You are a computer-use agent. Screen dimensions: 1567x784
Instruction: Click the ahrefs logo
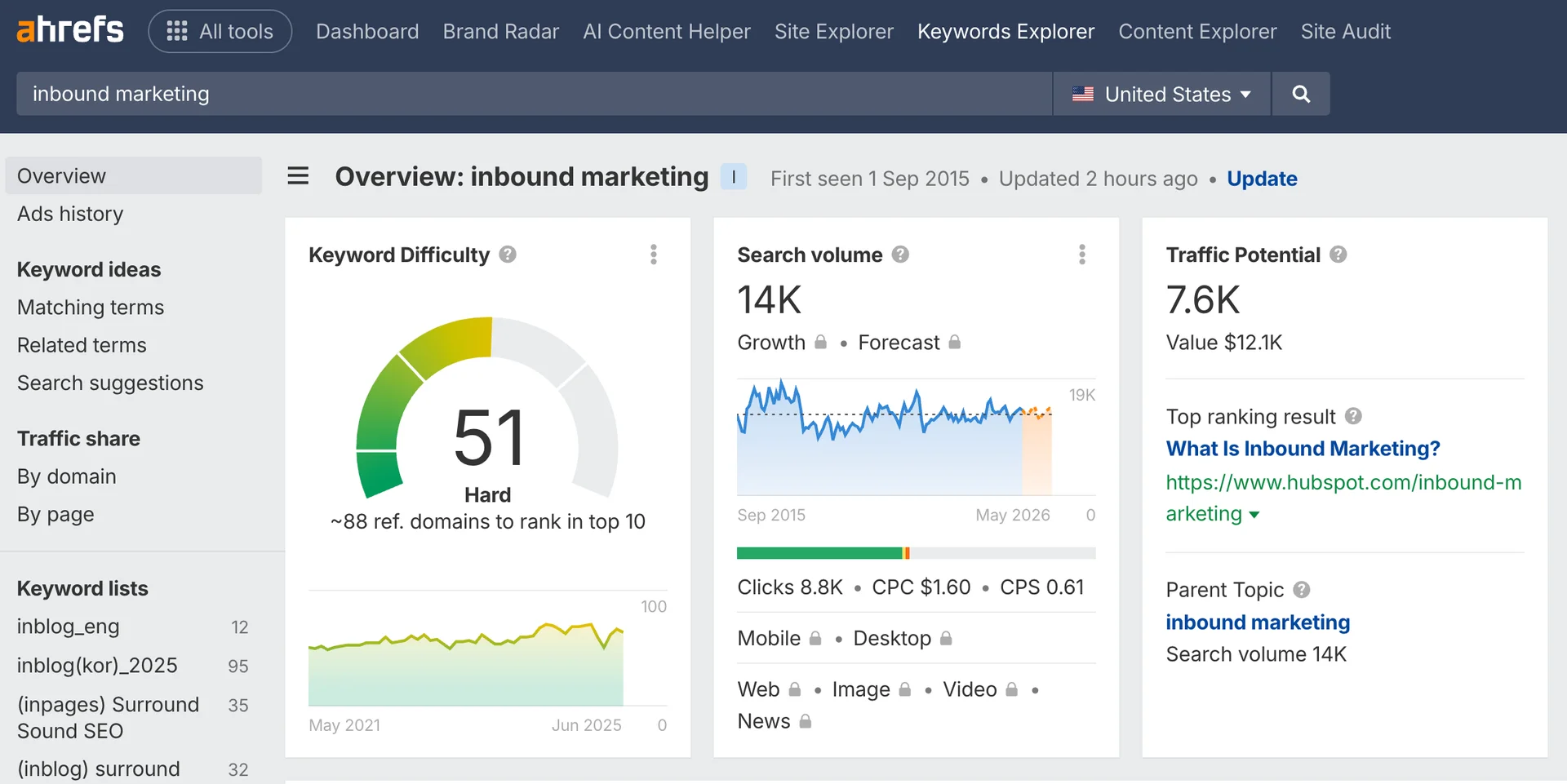click(69, 29)
